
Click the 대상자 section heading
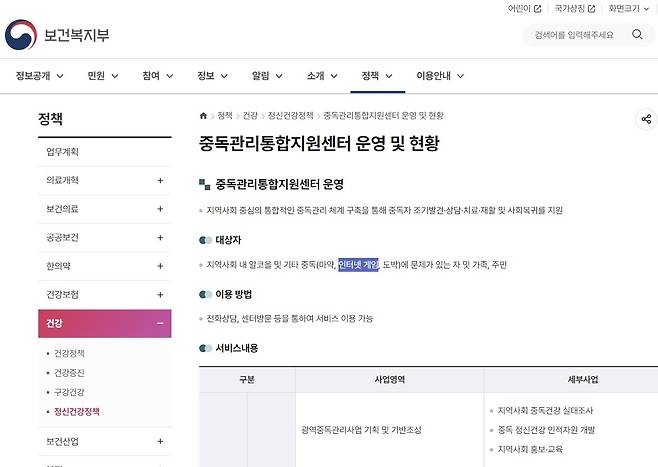228,240
